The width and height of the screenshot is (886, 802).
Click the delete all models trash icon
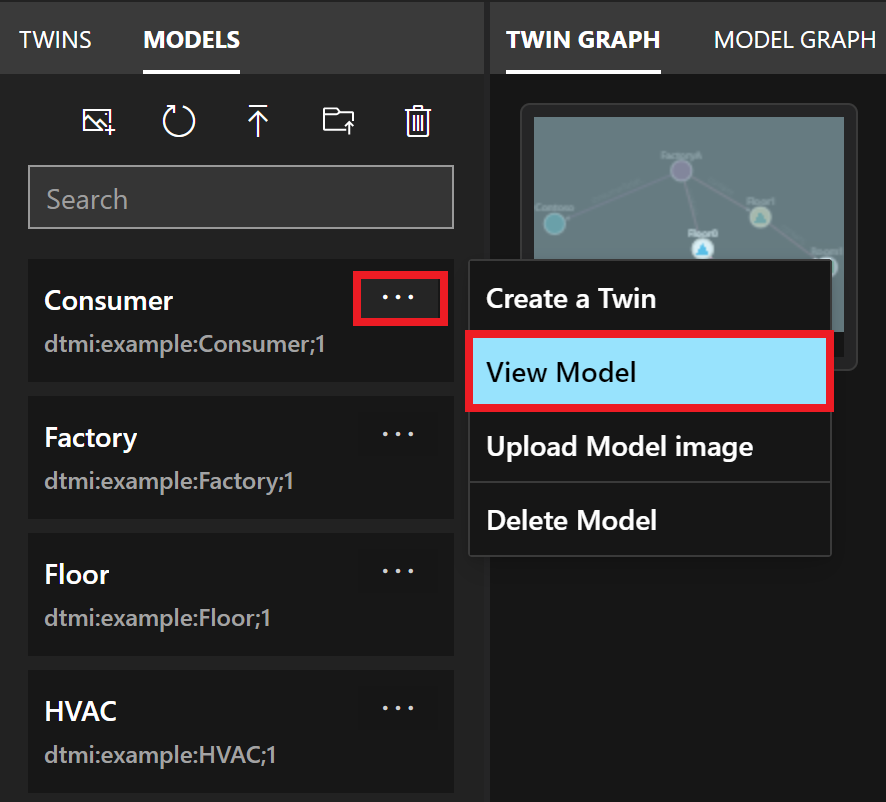pyautogui.click(x=417, y=122)
